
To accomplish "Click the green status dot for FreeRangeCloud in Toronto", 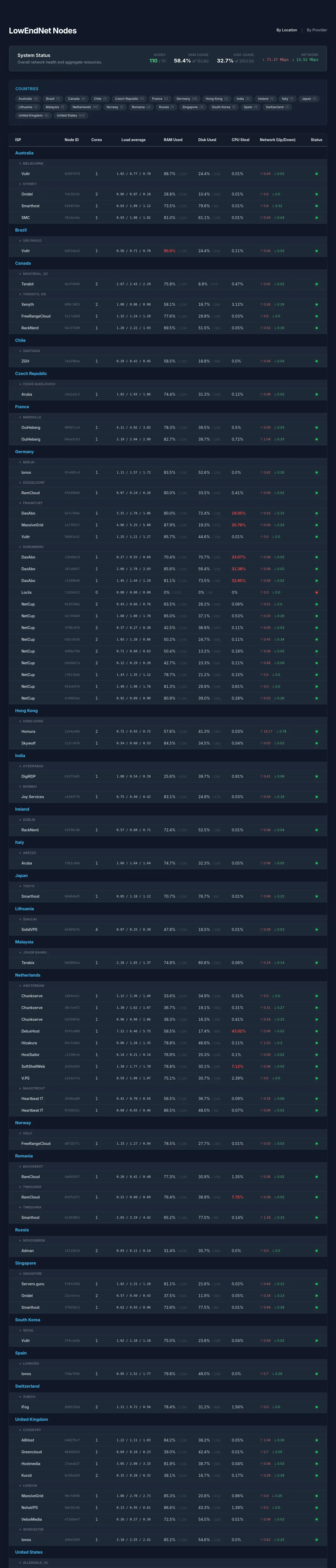I will 316,316.
